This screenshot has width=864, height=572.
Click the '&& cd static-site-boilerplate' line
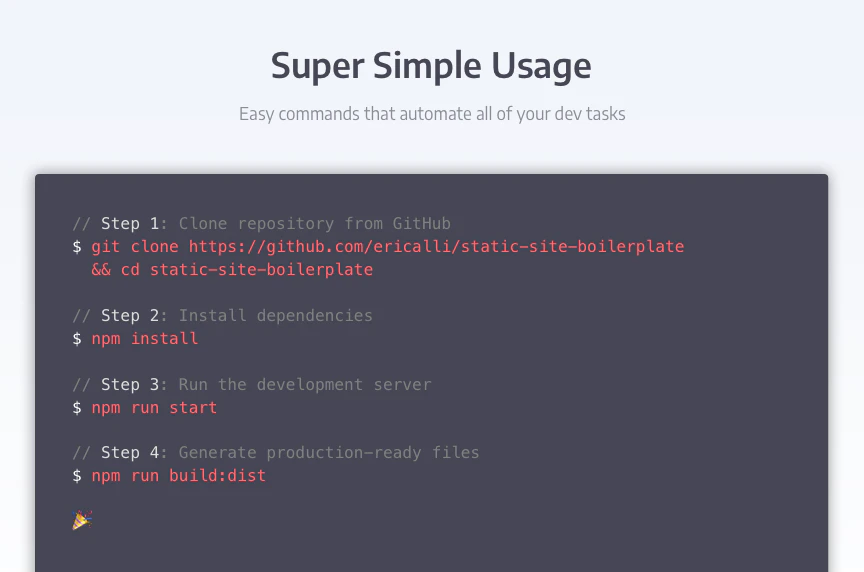tap(232, 269)
